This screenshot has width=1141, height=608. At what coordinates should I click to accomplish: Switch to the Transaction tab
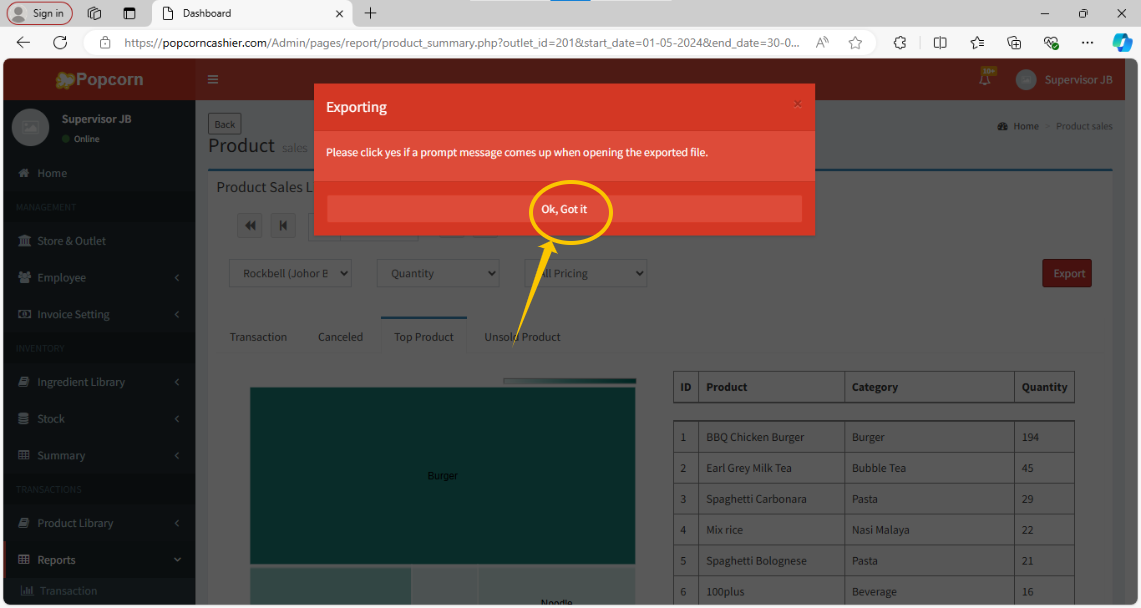point(258,337)
